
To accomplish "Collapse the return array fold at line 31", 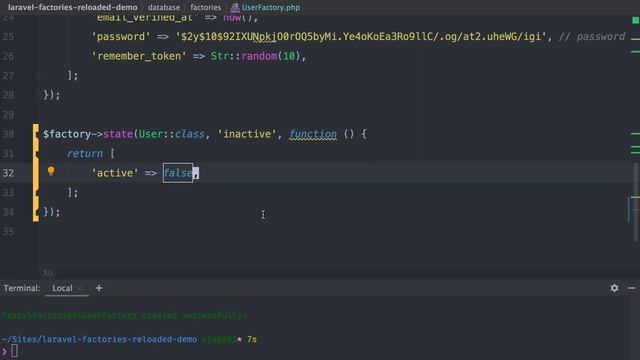I will point(36,153).
